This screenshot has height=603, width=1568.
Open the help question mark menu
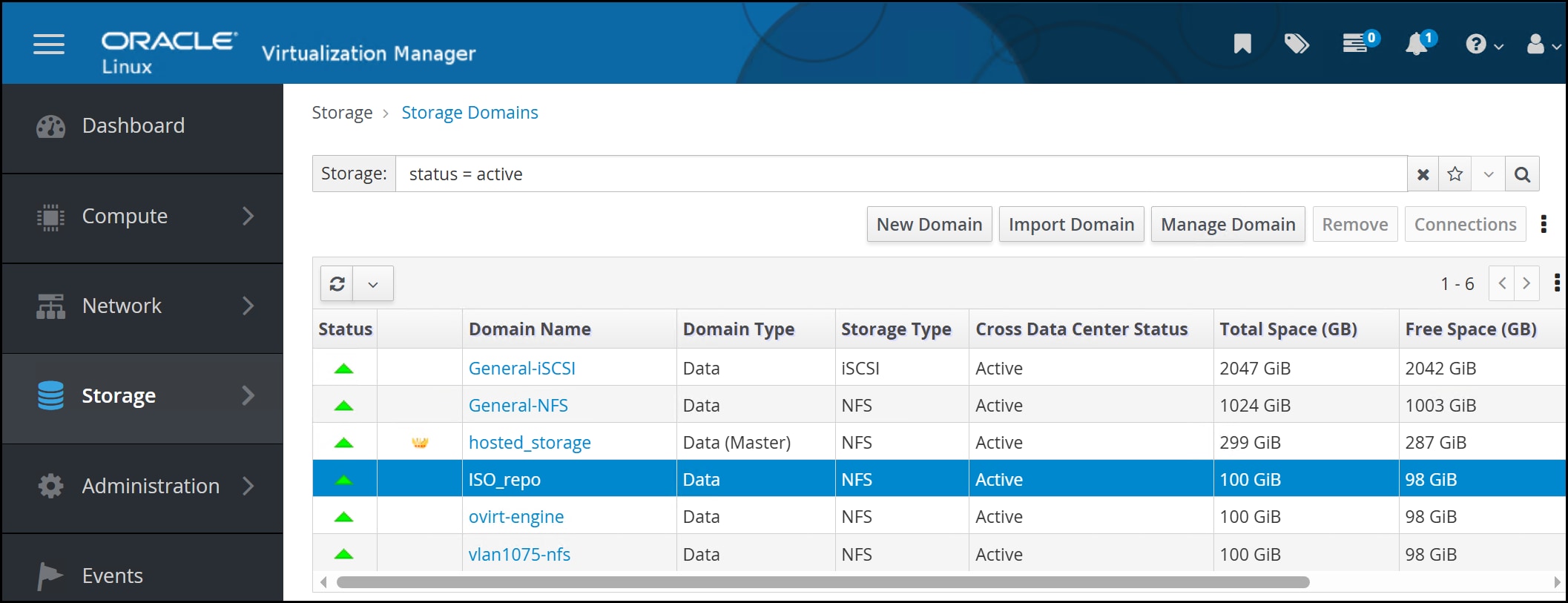pyautogui.click(x=1483, y=45)
